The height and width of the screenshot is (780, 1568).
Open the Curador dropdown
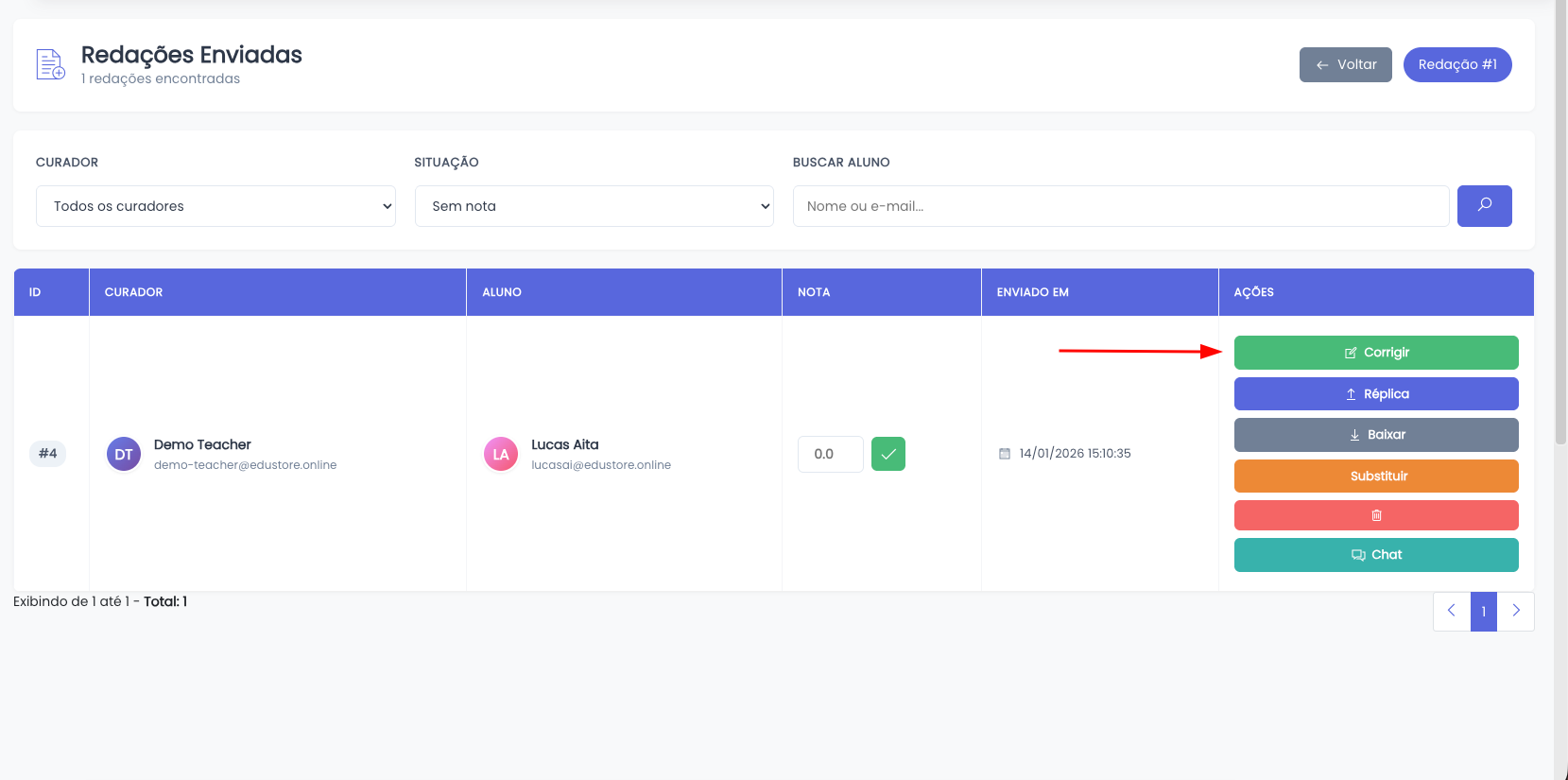tap(215, 206)
